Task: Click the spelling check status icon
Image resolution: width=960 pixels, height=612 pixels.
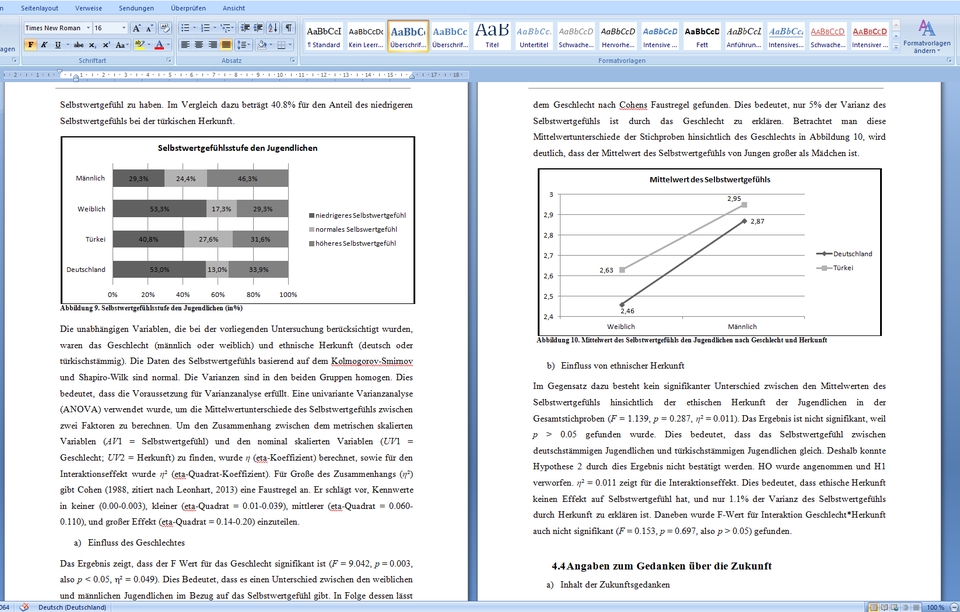Action: pos(24,607)
